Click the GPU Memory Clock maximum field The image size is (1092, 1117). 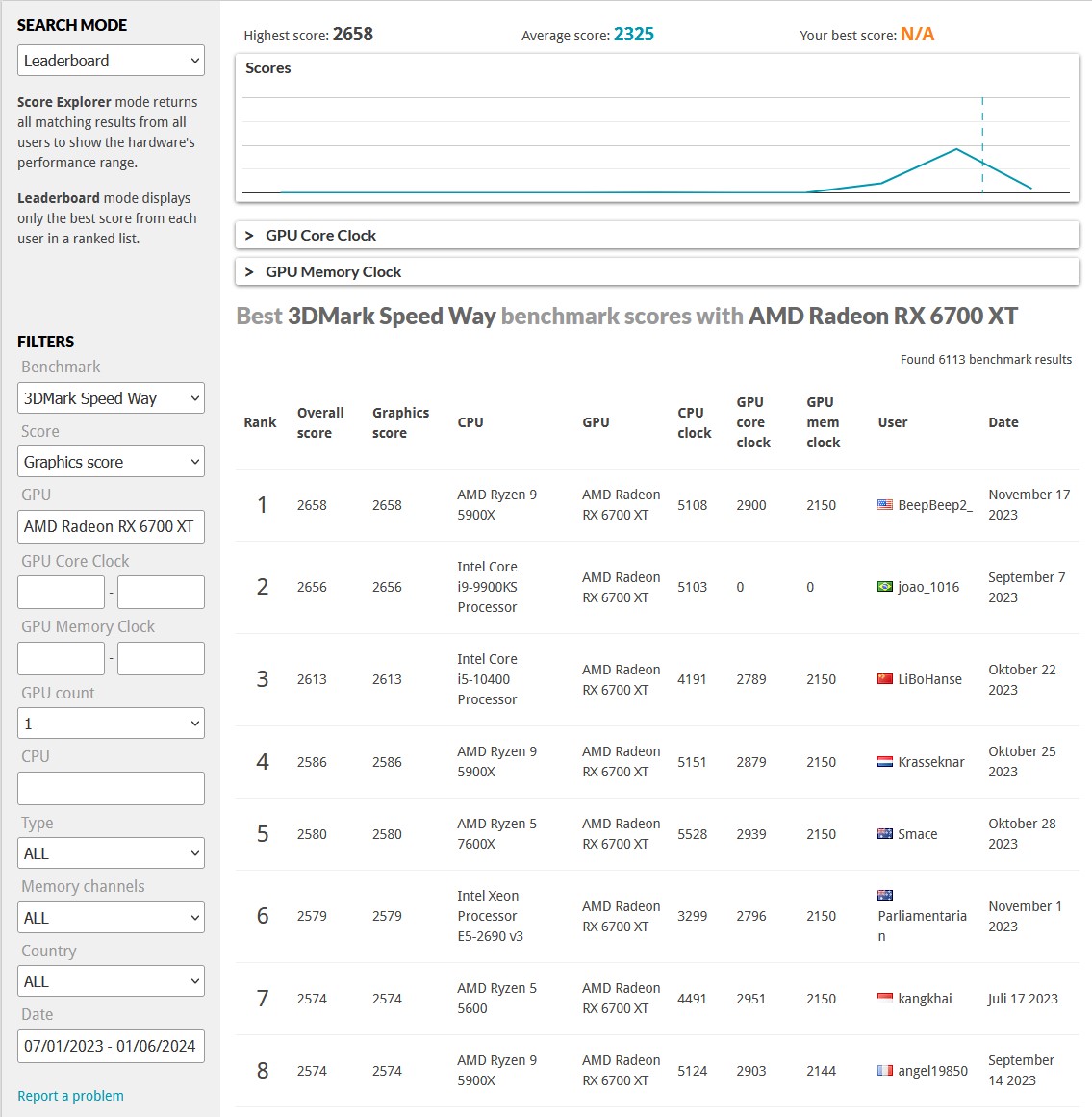[x=161, y=658]
